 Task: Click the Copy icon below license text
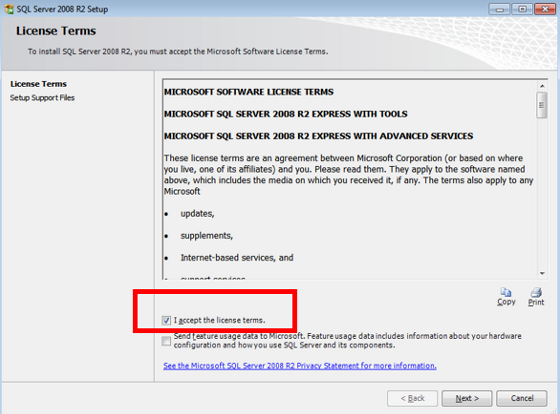(506, 292)
